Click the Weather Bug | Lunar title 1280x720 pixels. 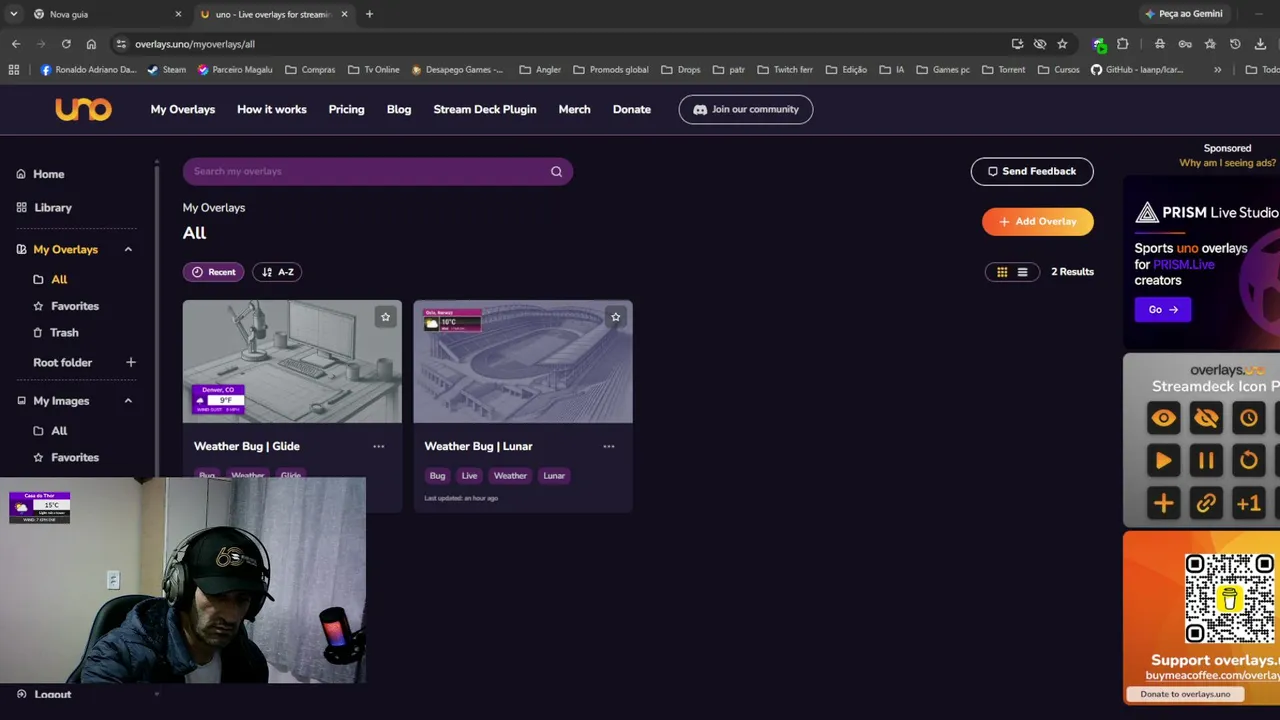pos(478,446)
